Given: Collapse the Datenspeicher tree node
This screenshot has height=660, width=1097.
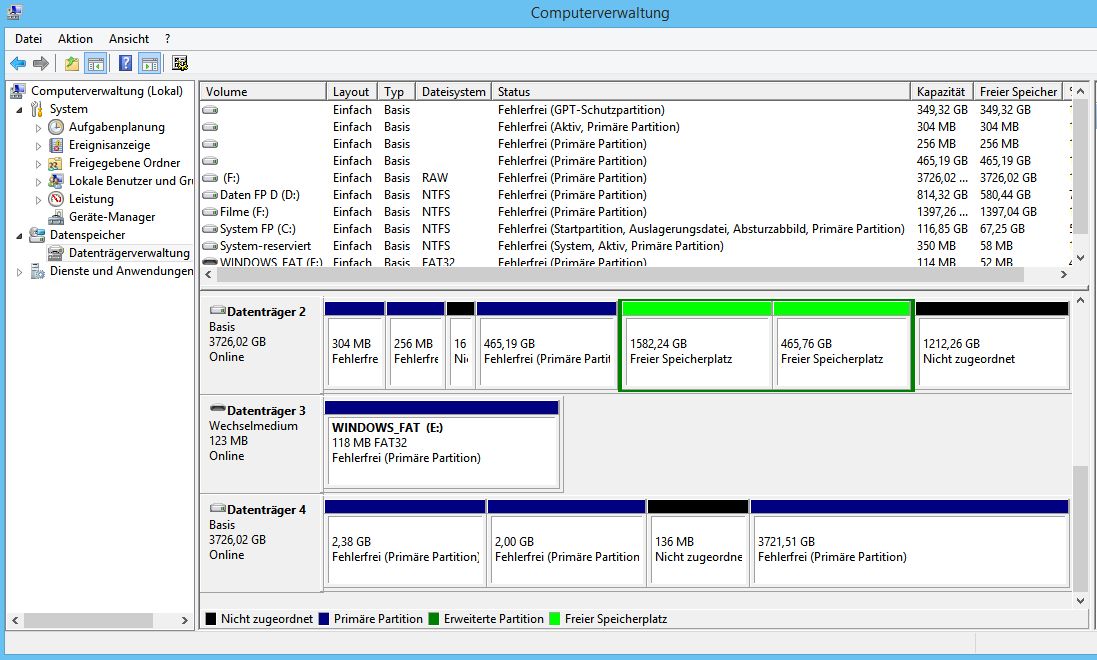Looking at the screenshot, I should coord(20,236).
